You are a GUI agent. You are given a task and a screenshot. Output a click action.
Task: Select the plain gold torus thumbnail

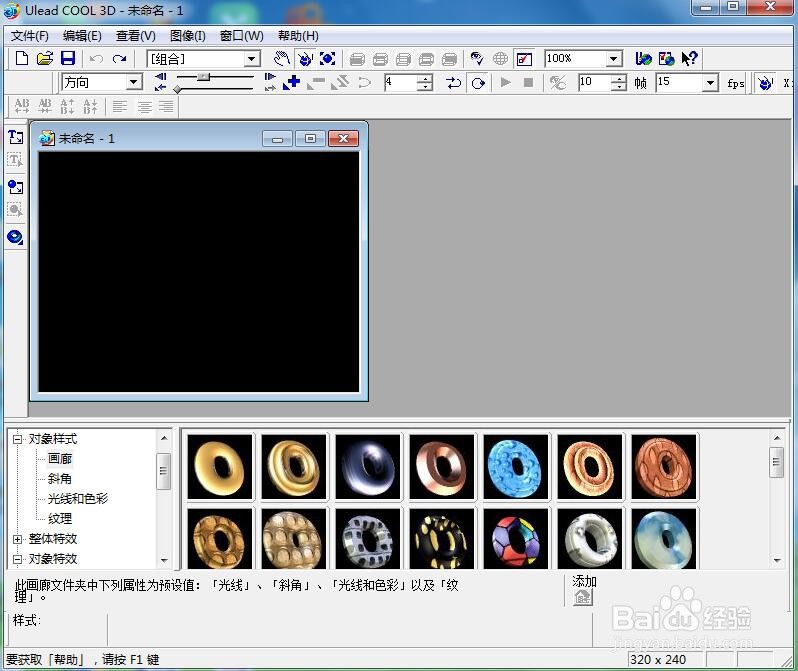(220, 466)
